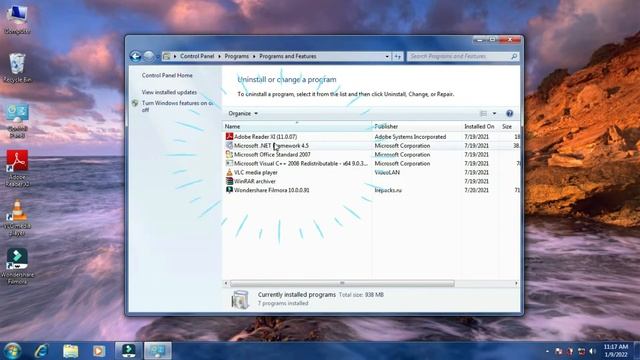Open Windows Media Player taskbar icon

click(x=99, y=351)
